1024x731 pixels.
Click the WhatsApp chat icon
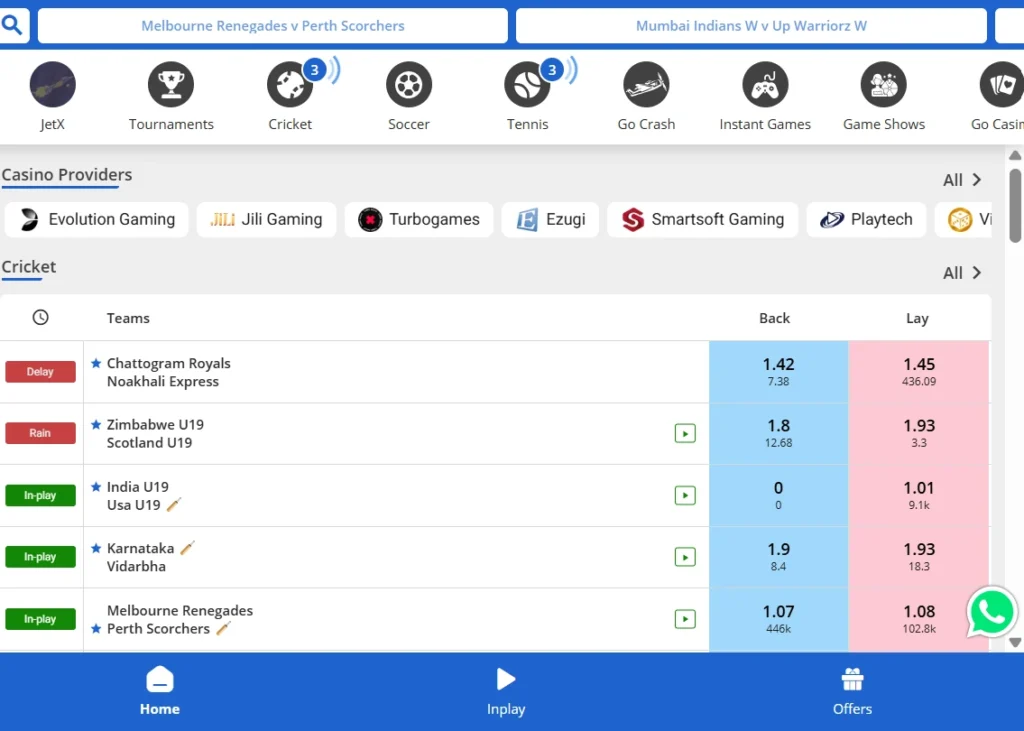click(991, 613)
